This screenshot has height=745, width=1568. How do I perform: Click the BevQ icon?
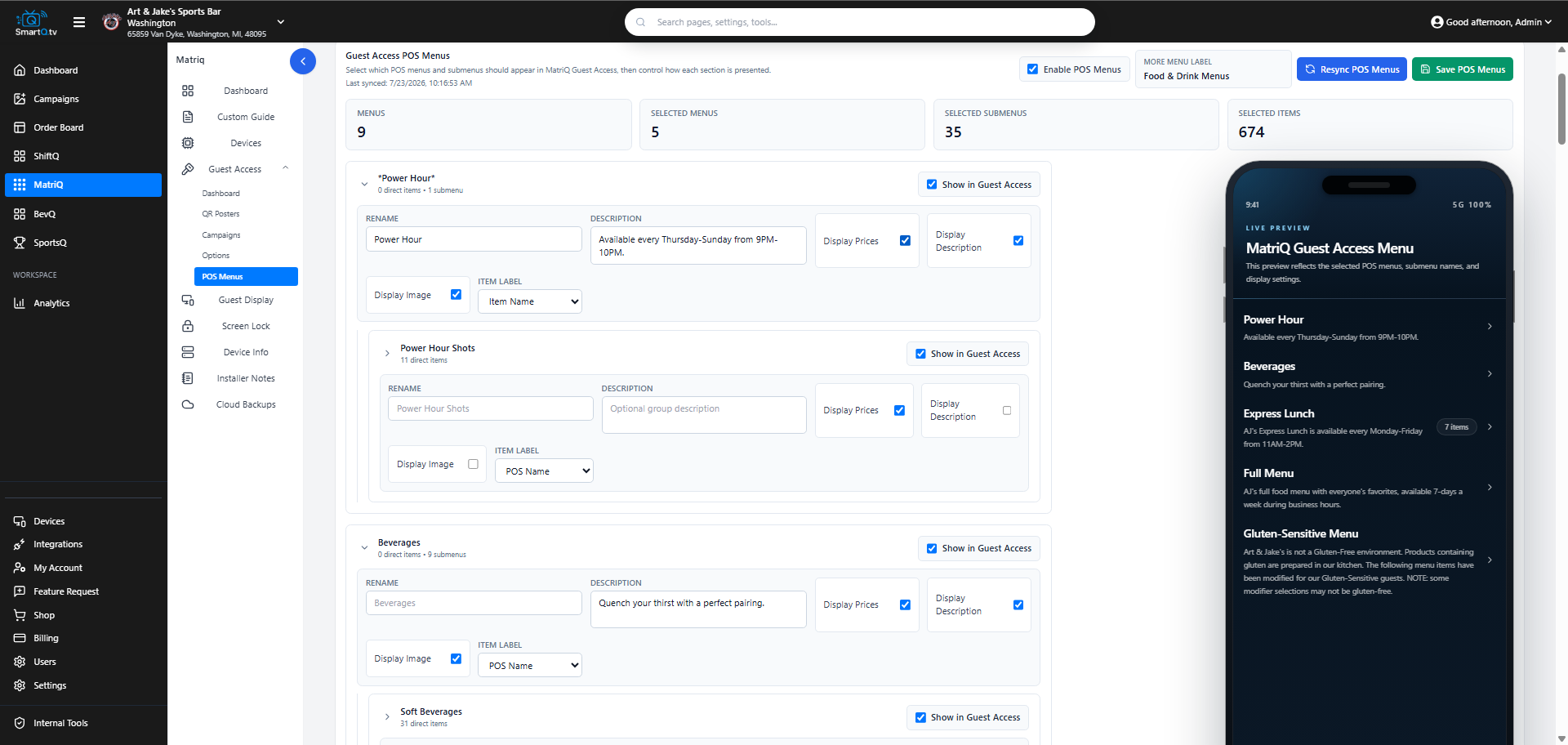[x=20, y=214]
